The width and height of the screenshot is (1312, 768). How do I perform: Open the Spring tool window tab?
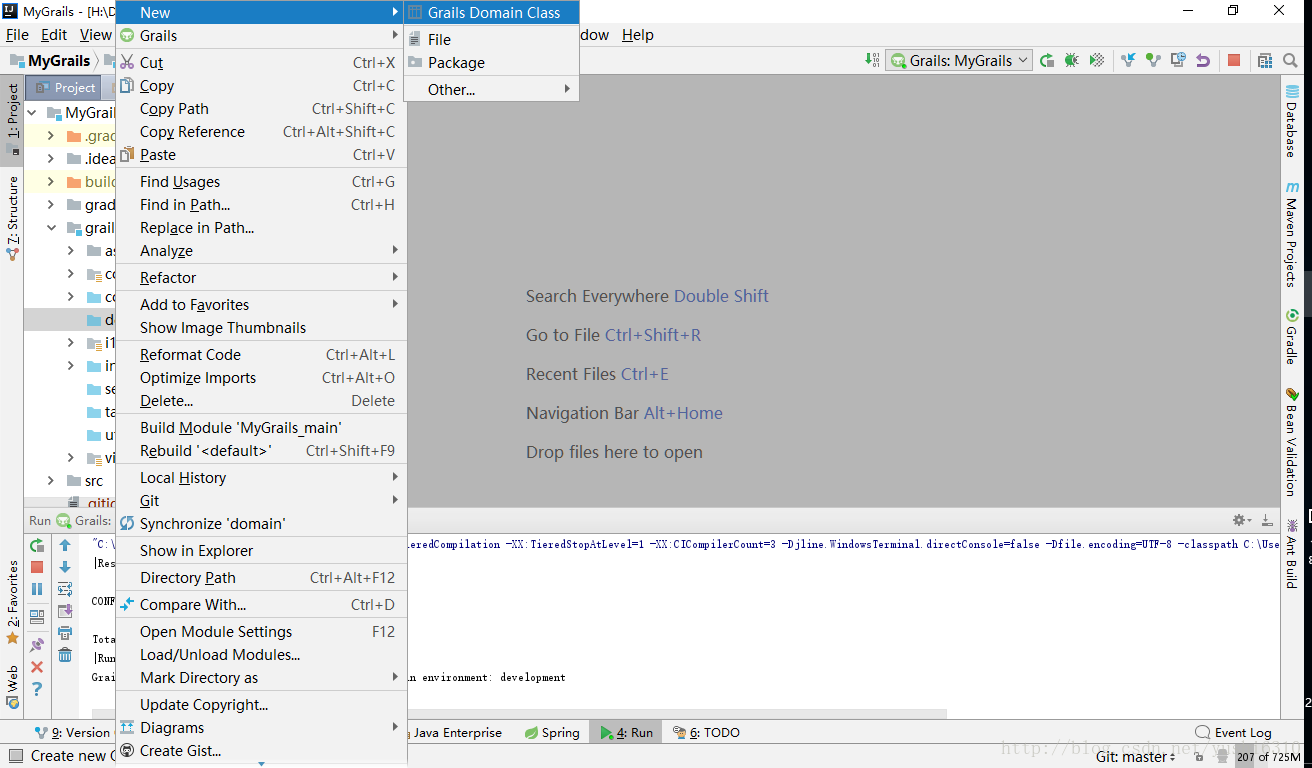point(552,732)
